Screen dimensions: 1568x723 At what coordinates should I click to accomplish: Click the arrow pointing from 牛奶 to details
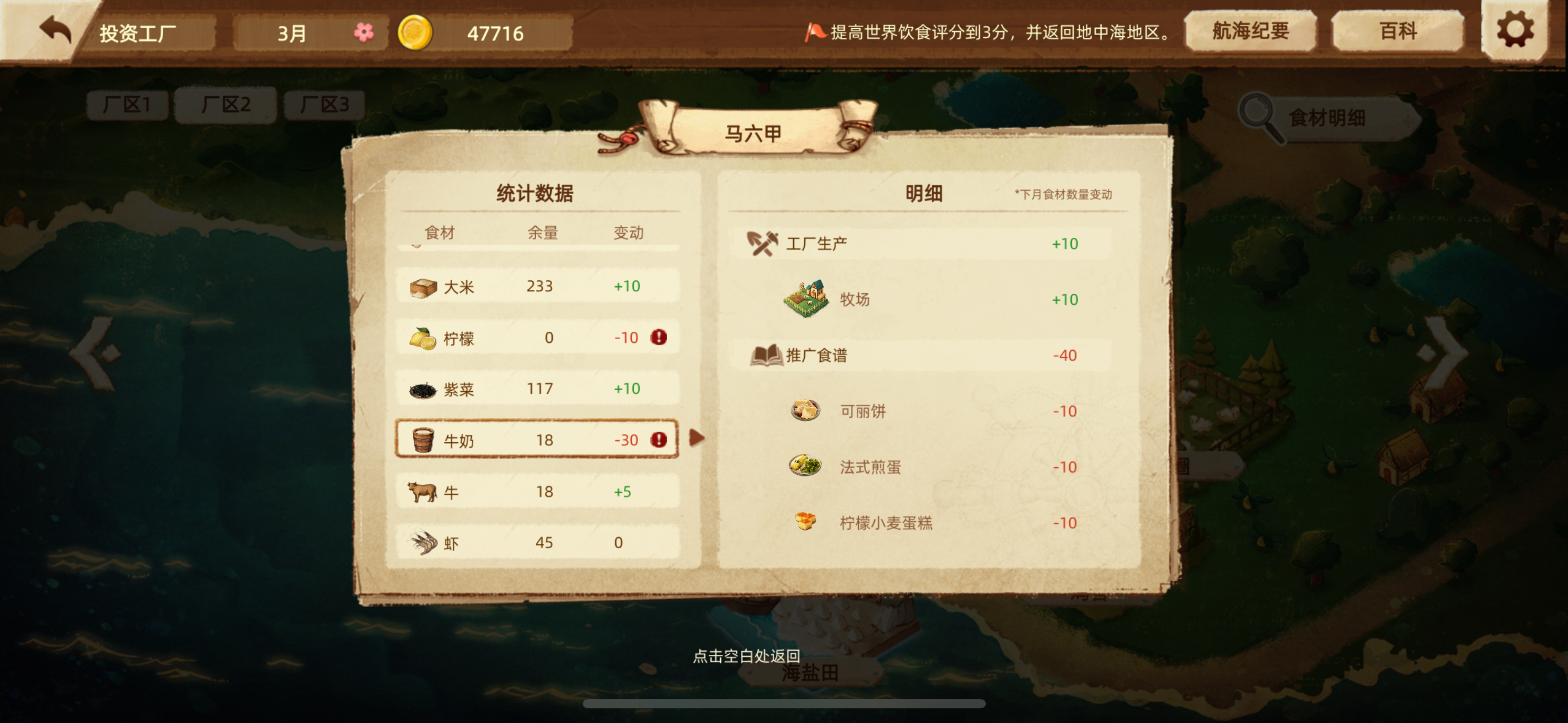pyautogui.click(x=696, y=438)
